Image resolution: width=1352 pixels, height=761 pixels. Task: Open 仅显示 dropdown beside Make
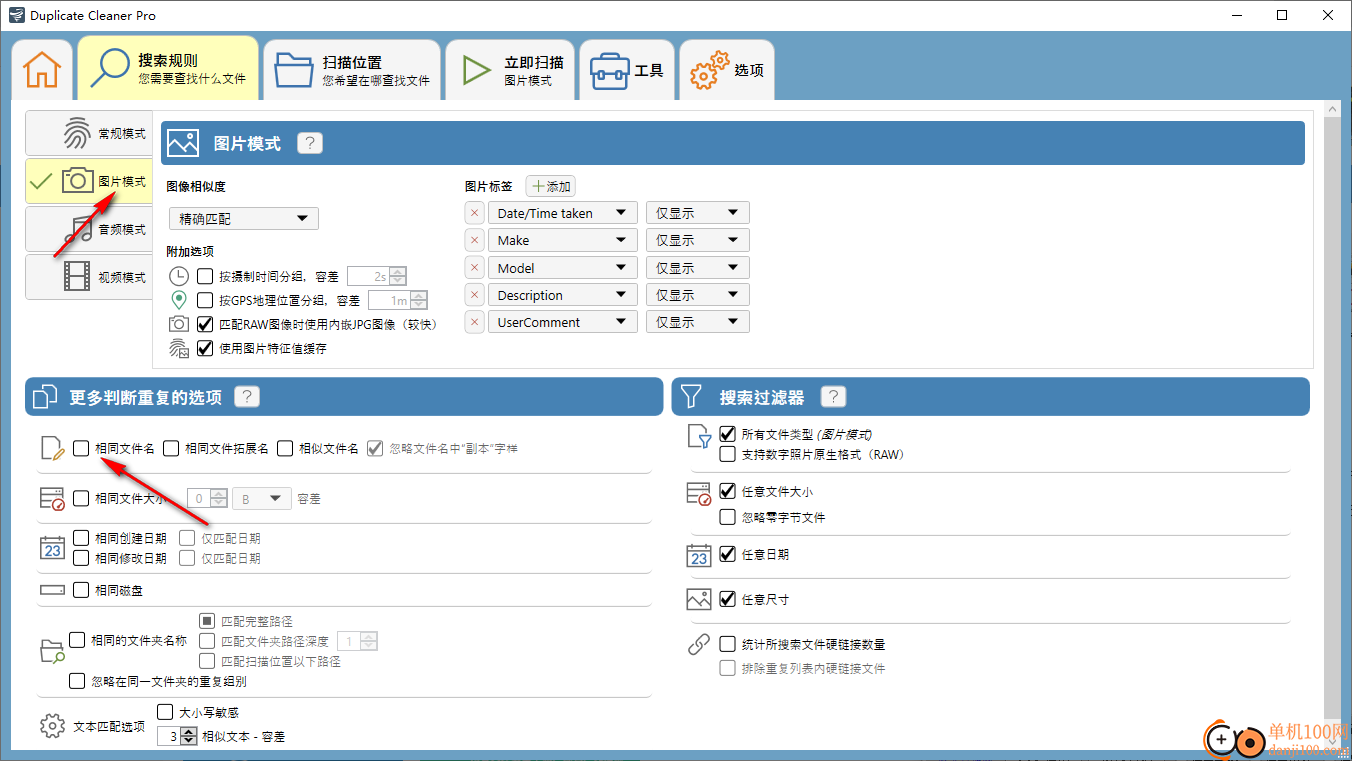pyautogui.click(x=698, y=240)
